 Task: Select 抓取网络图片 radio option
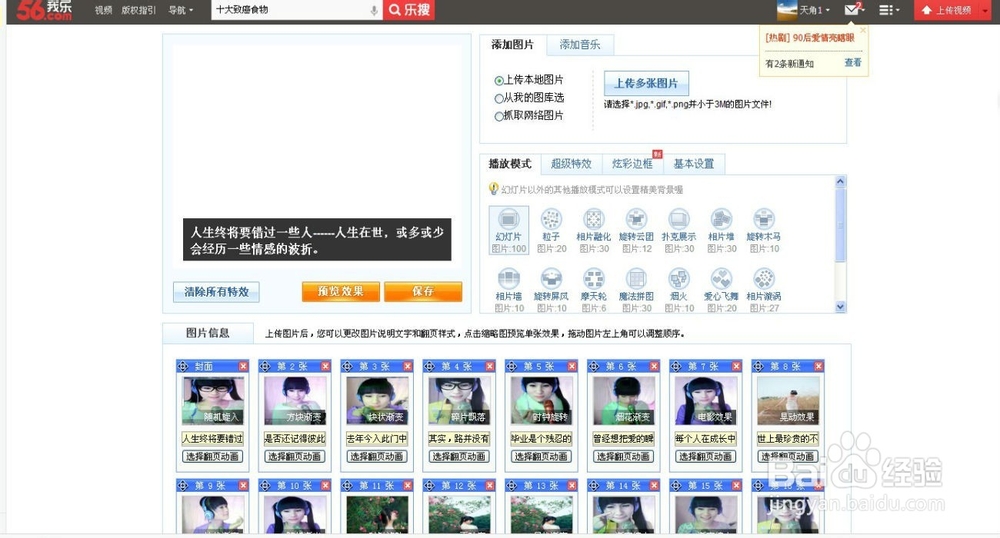point(499,116)
